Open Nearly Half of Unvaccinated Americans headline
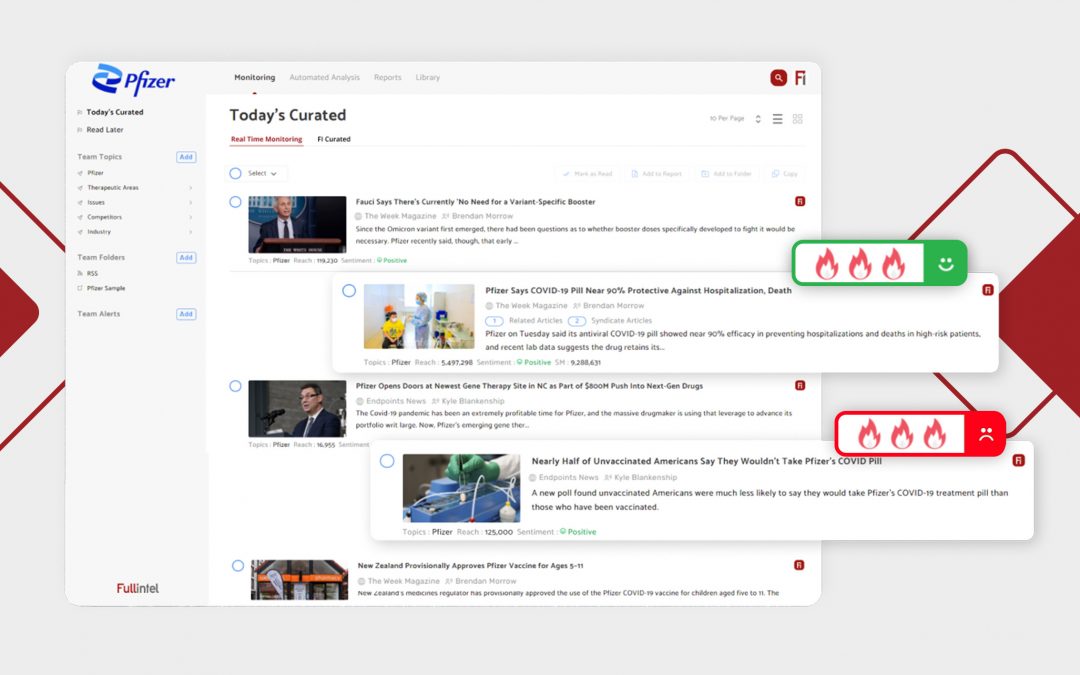 (x=706, y=461)
